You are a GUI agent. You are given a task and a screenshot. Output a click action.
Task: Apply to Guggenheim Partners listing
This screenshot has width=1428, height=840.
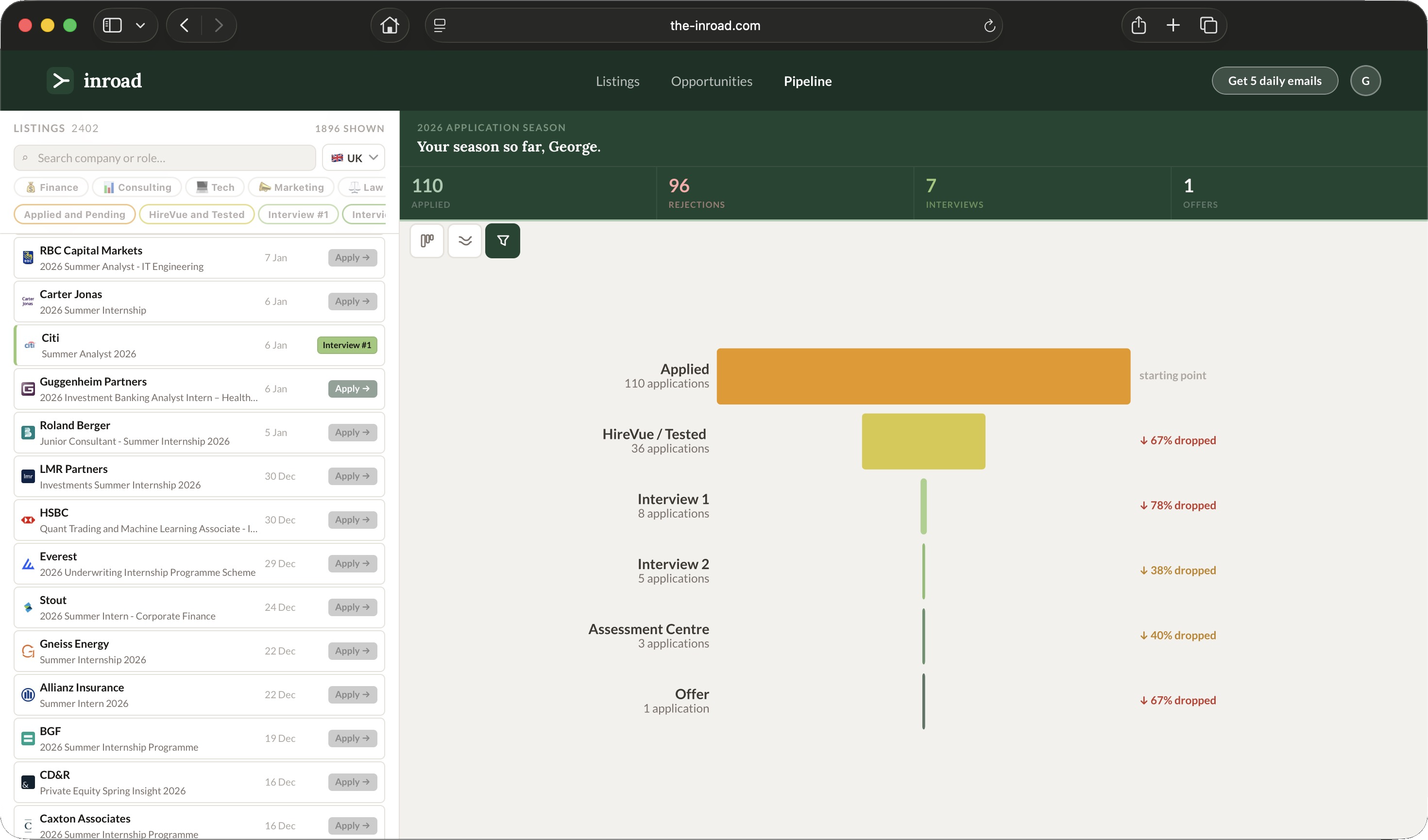353,388
